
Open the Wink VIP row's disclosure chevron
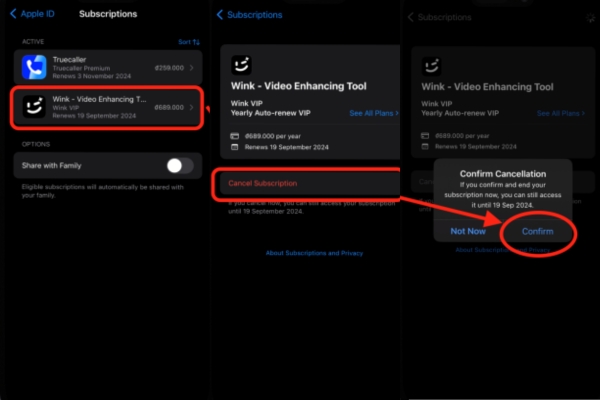point(193,107)
